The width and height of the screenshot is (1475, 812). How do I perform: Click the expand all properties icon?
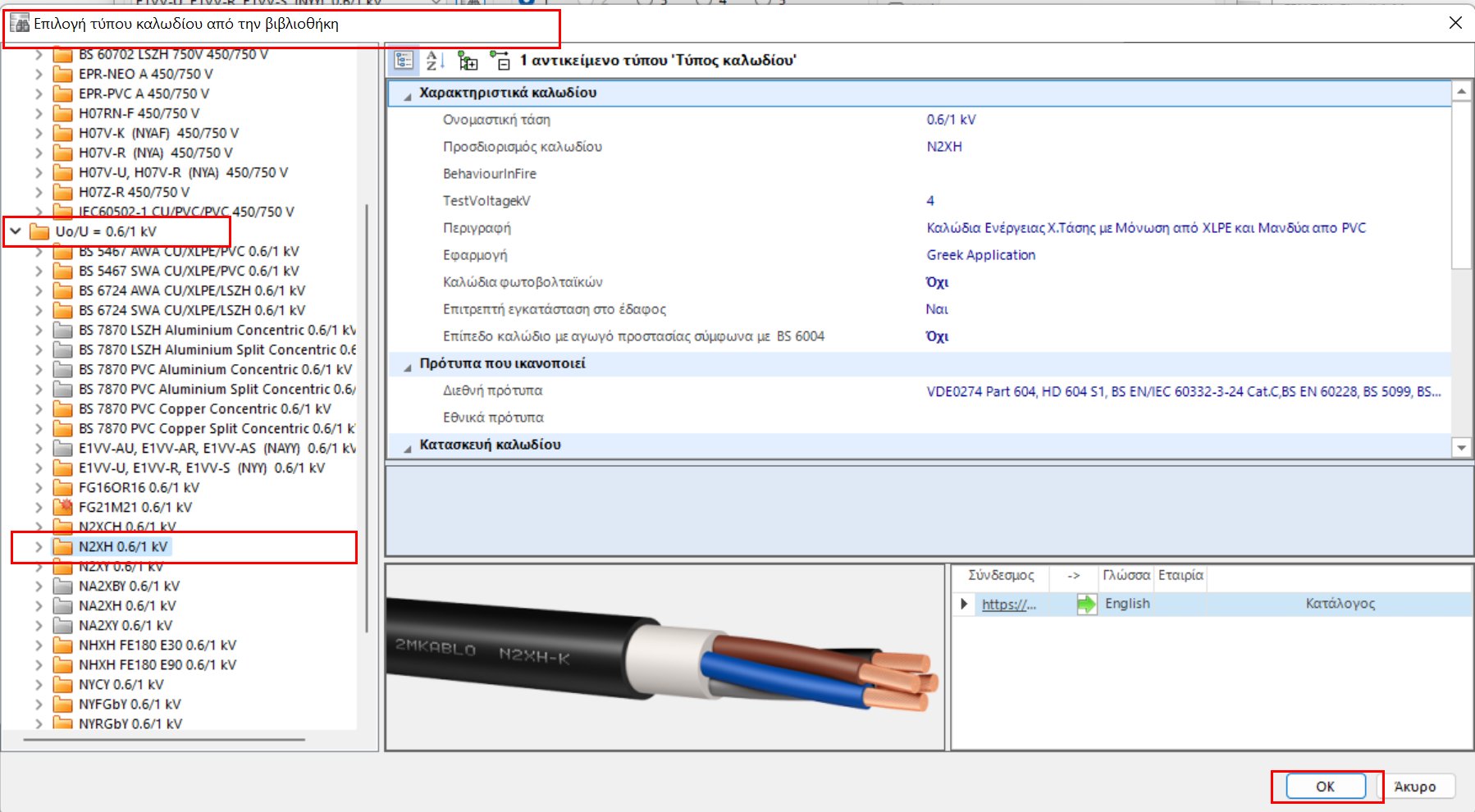[468, 59]
